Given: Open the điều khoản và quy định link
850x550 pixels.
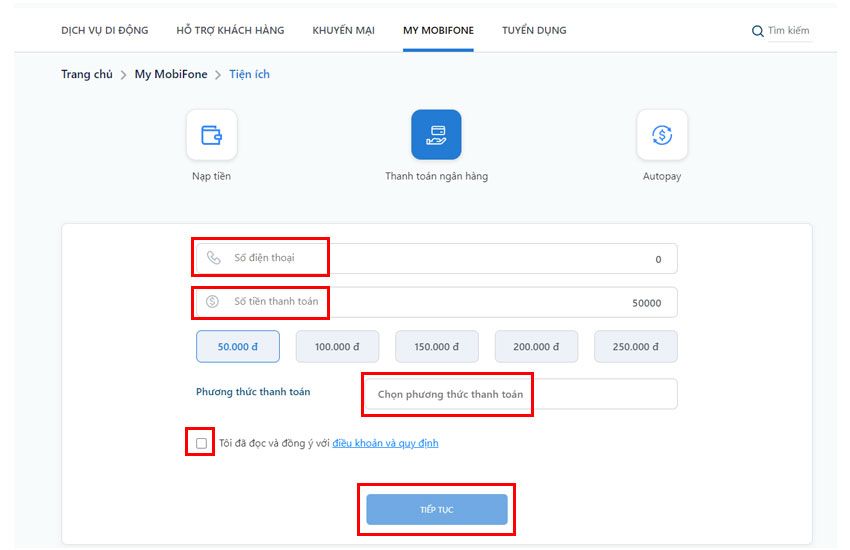Looking at the screenshot, I should [385, 443].
